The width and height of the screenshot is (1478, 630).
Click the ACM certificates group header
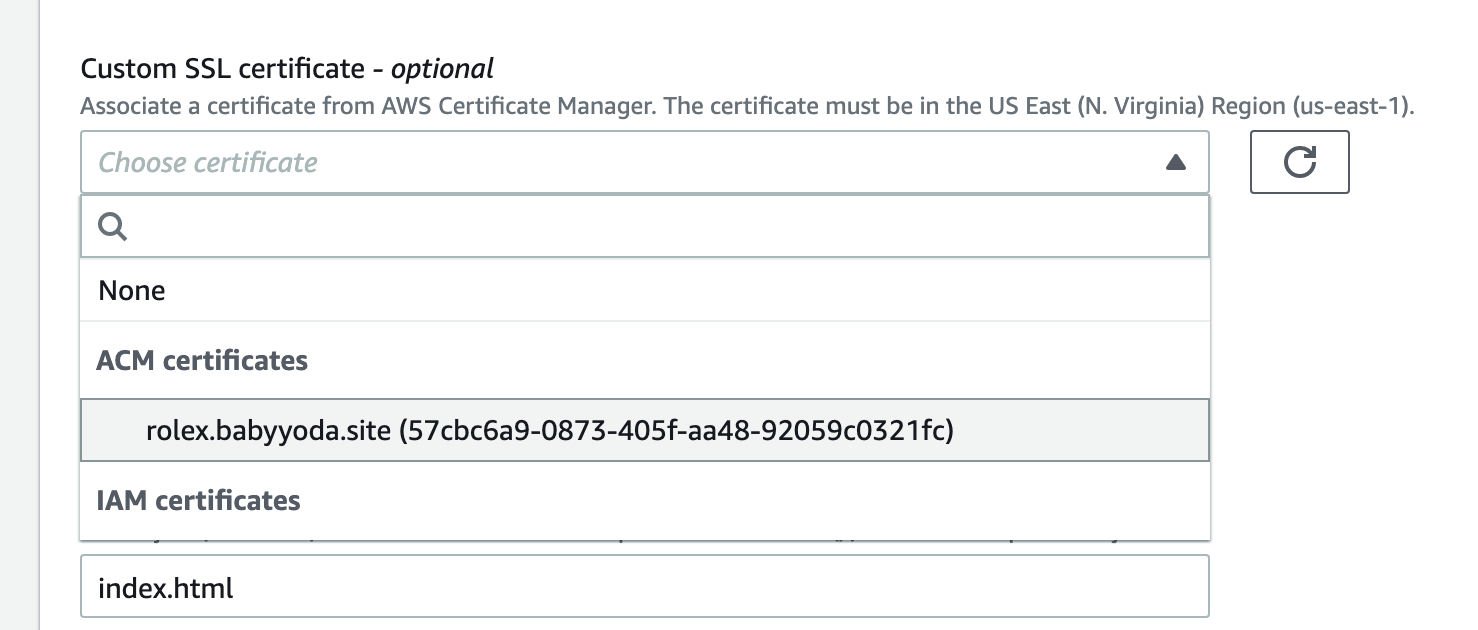pos(202,360)
